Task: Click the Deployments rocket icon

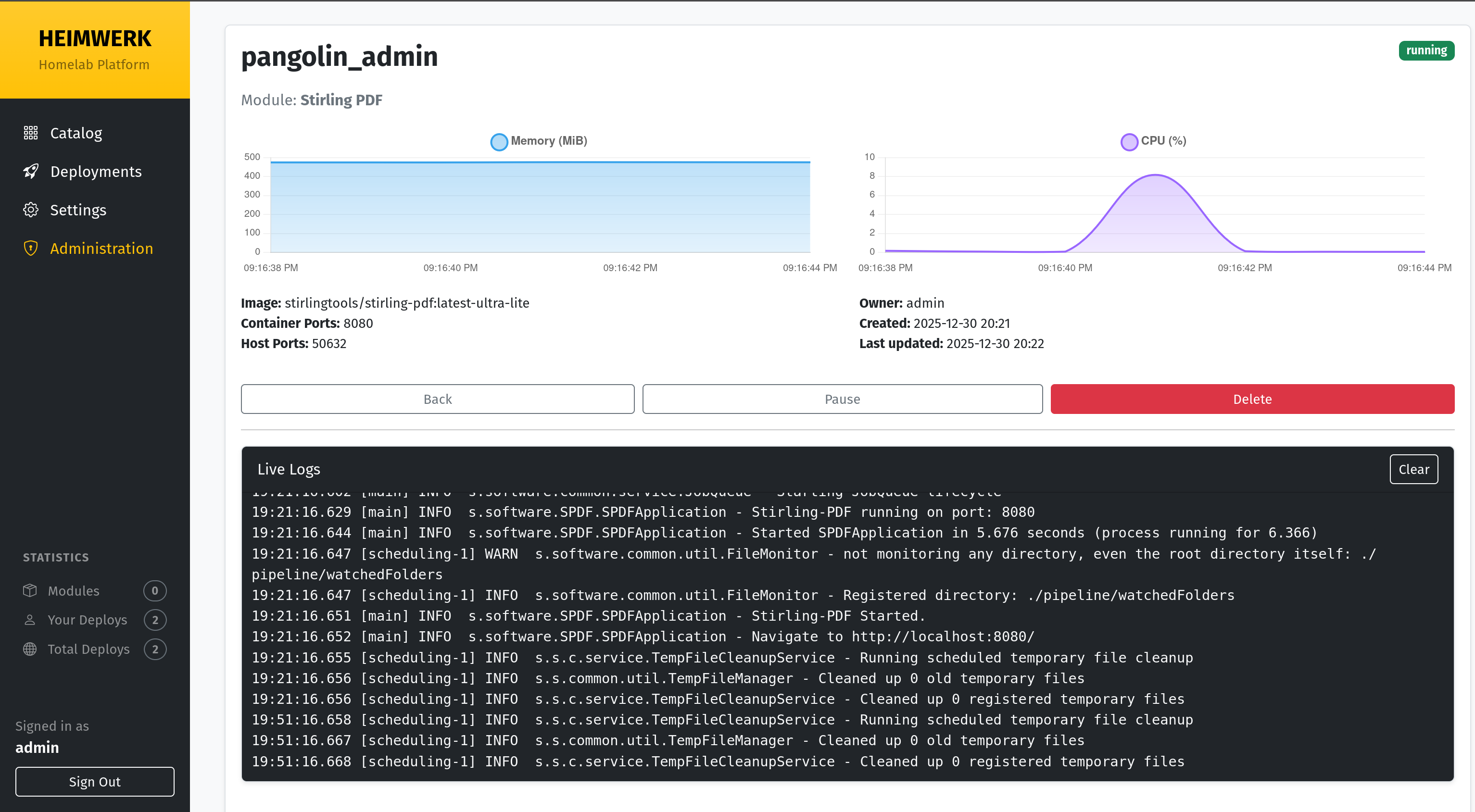Action: point(30,171)
